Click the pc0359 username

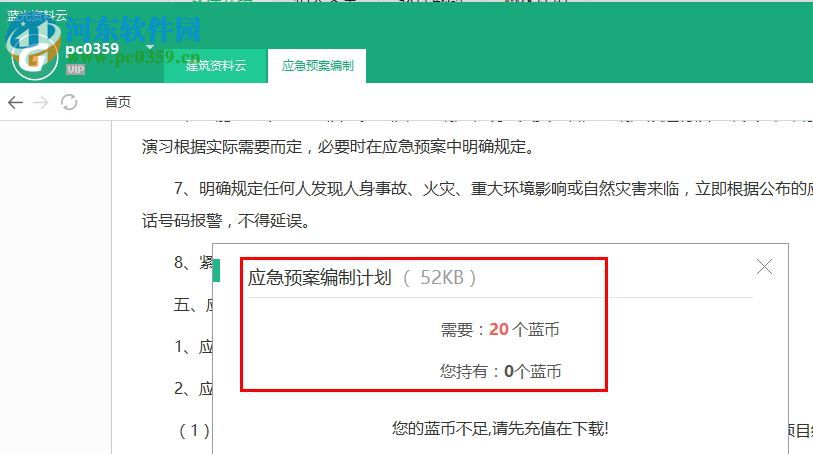[92, 49]
